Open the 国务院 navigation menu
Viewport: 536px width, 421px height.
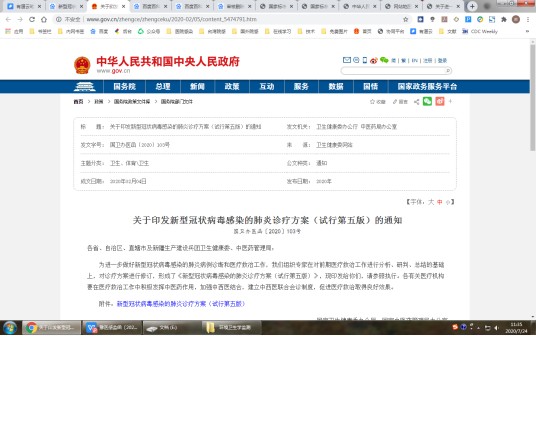pos(124,86)
